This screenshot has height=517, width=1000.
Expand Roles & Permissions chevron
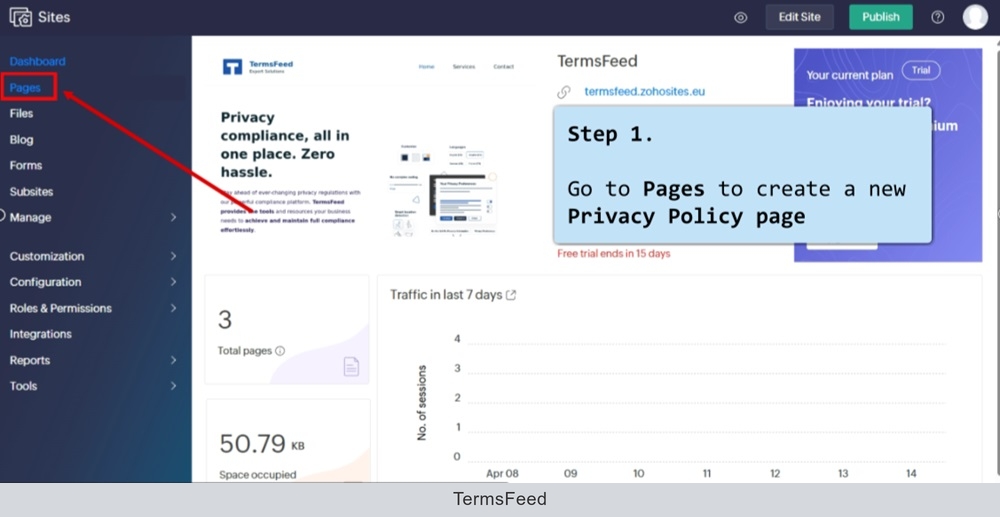pyautogui.click(x=173, y=308)
